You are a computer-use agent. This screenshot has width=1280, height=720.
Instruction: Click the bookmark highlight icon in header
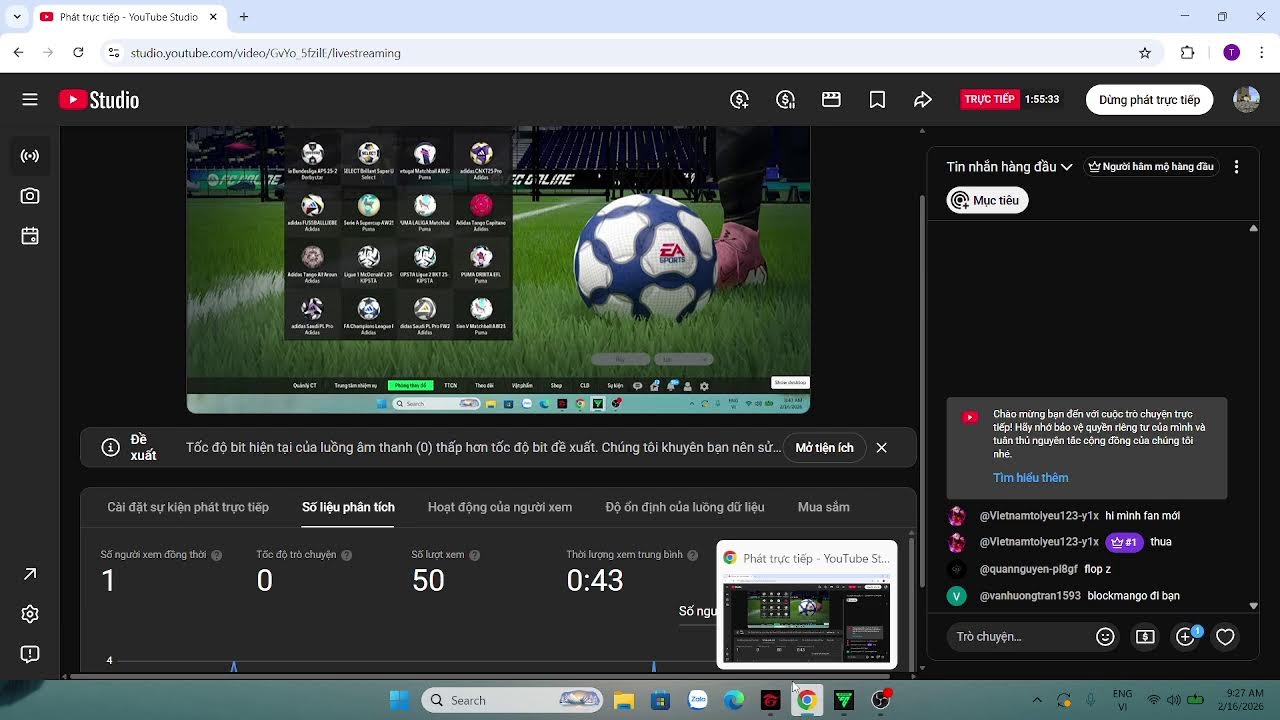[x=877, y=99]
